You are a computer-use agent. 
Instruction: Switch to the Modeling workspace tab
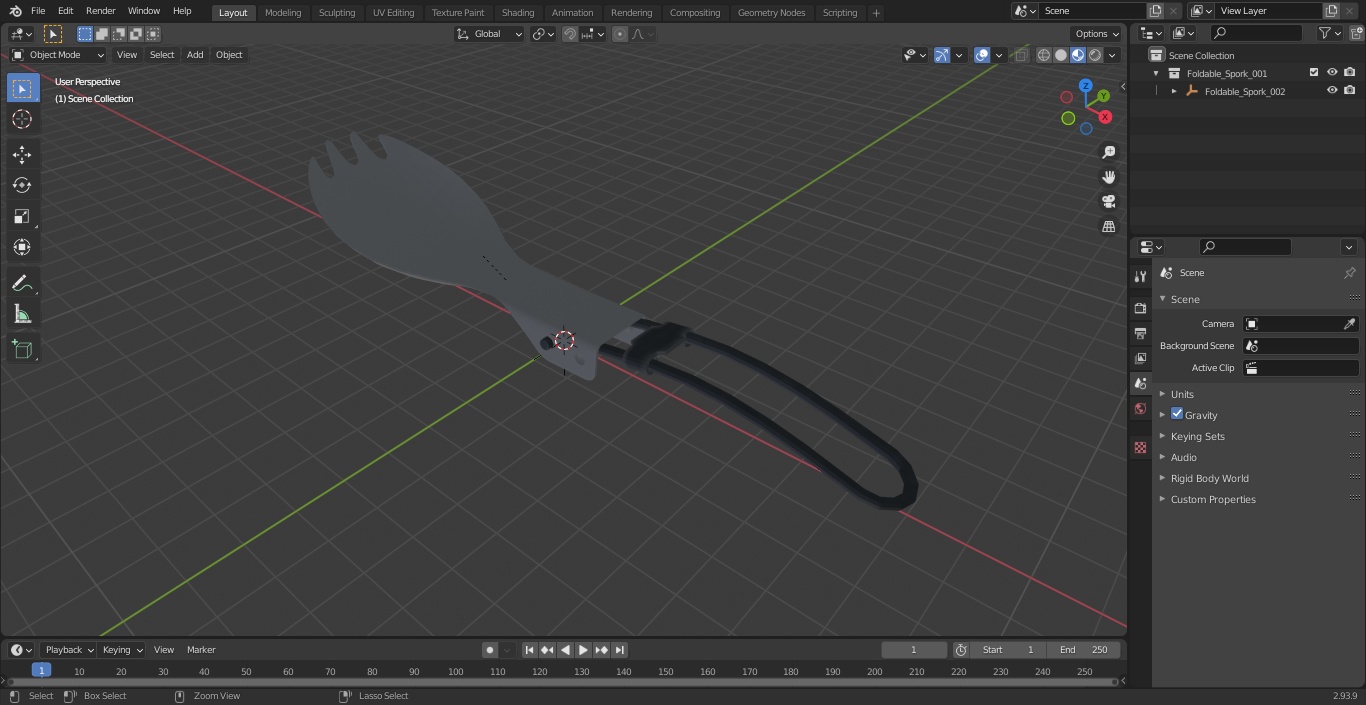tap(283, 12)
